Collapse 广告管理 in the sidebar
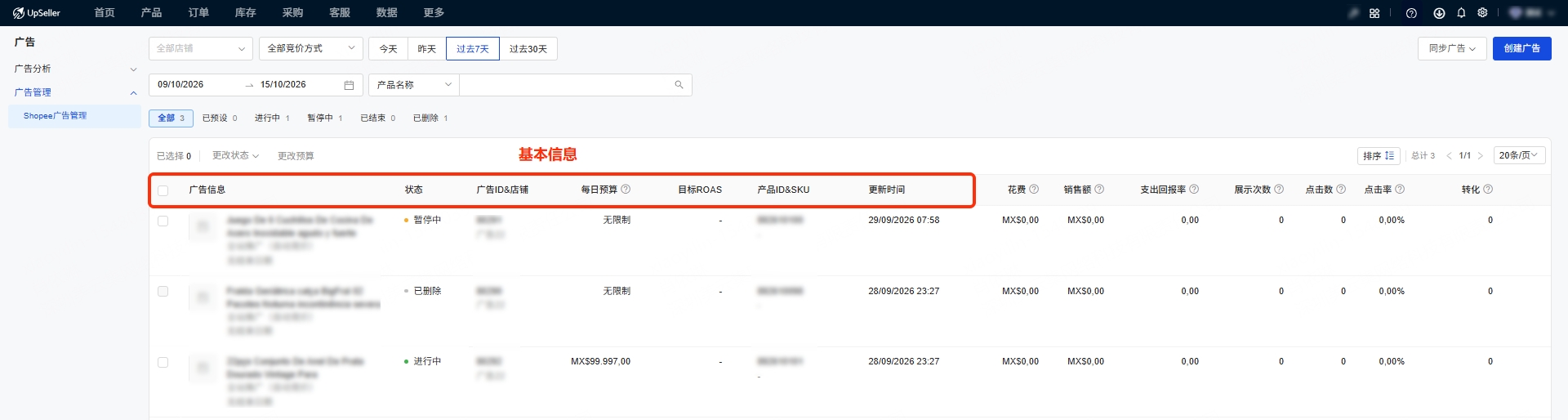1568x420 pixels. click(73, 92)
